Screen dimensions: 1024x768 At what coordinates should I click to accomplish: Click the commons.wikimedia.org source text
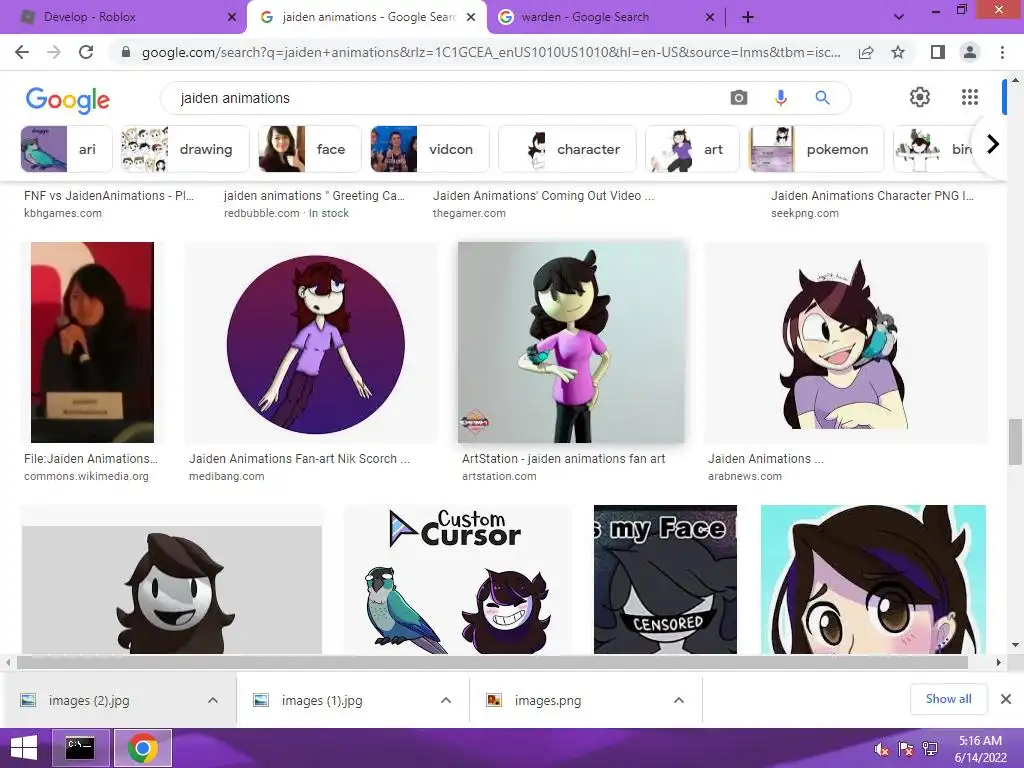click(86, 477)
